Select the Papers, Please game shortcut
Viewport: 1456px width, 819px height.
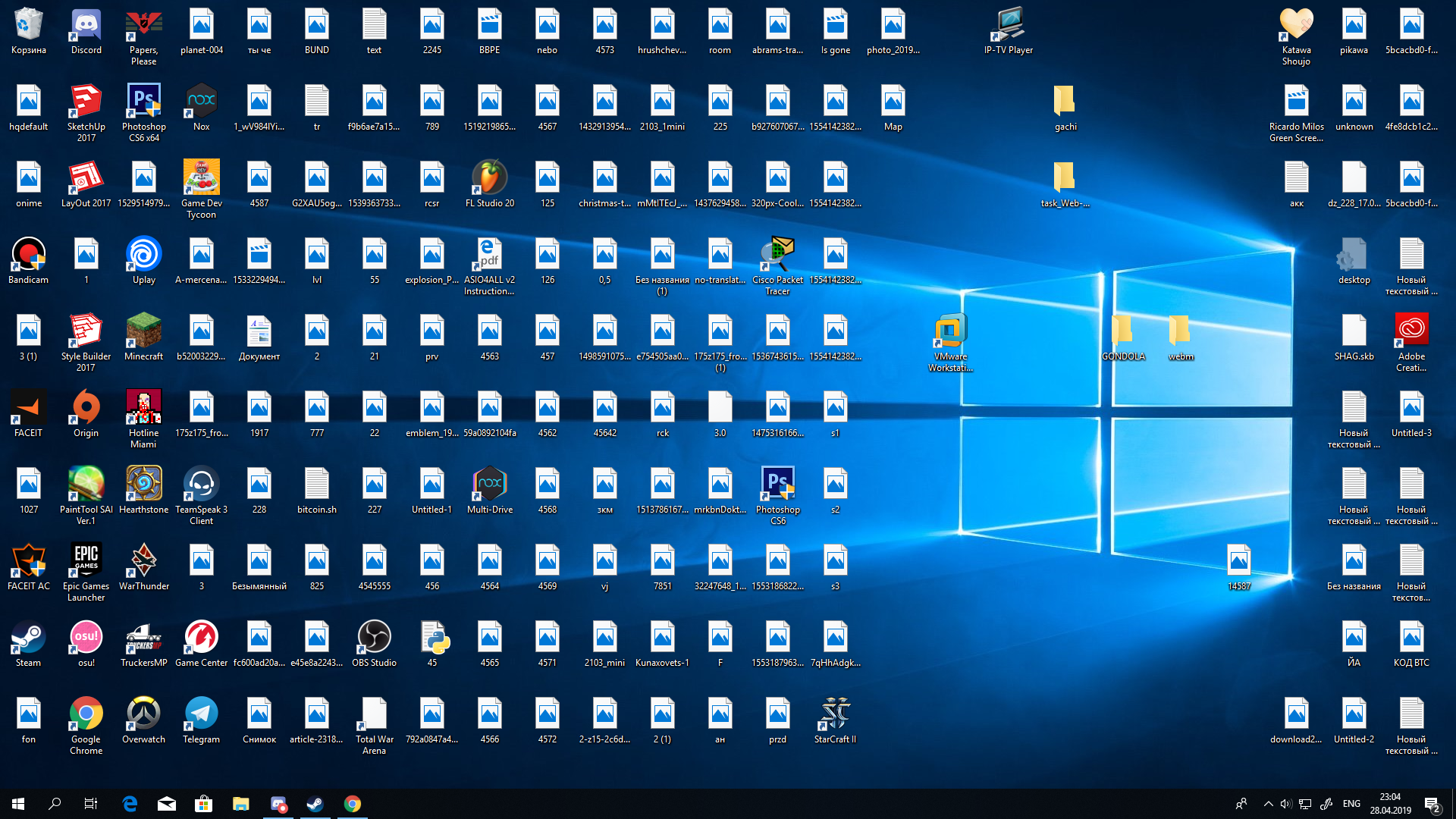tap(144, 37)
